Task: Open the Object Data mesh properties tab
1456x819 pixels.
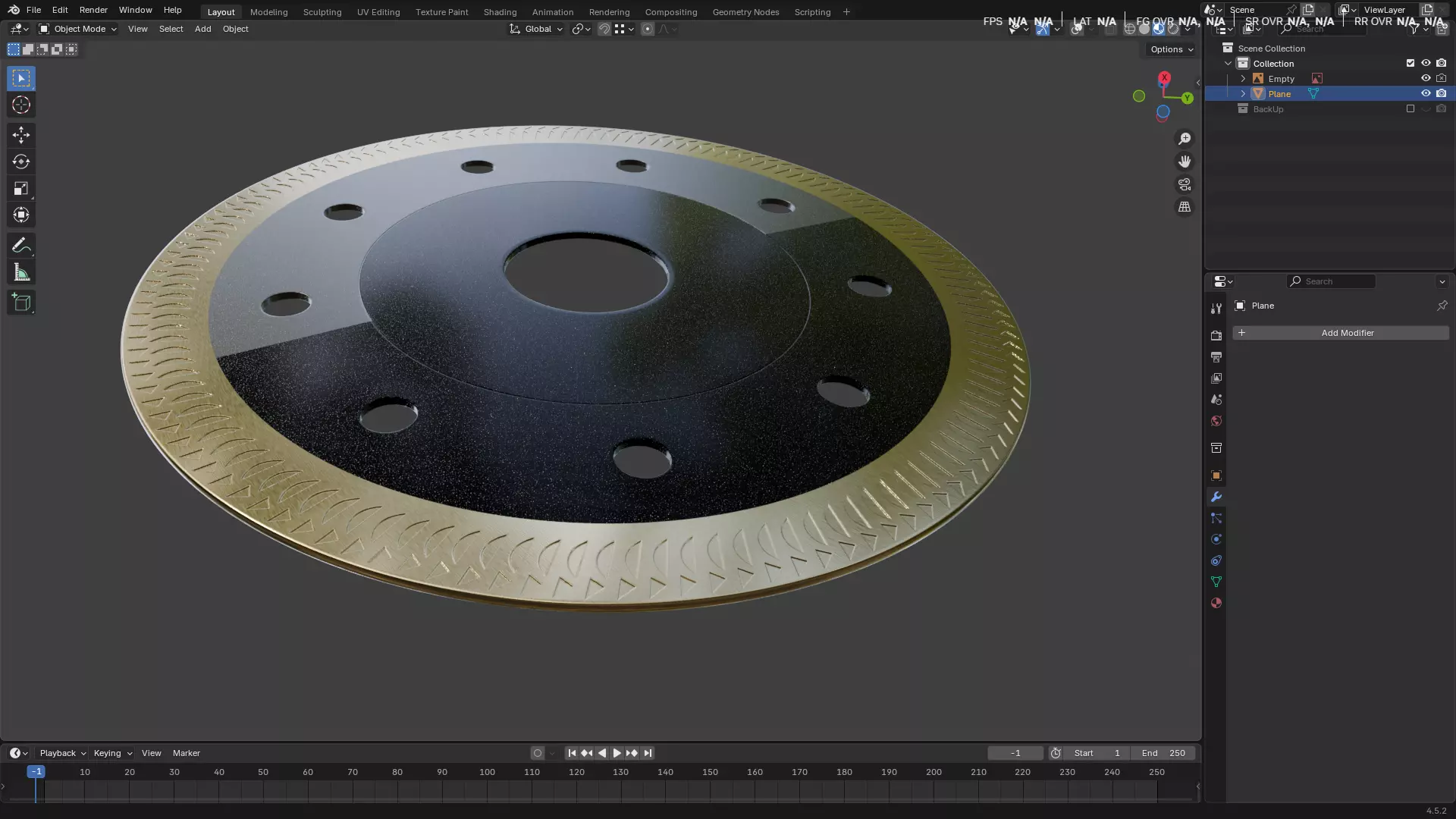Action: 1216,582
